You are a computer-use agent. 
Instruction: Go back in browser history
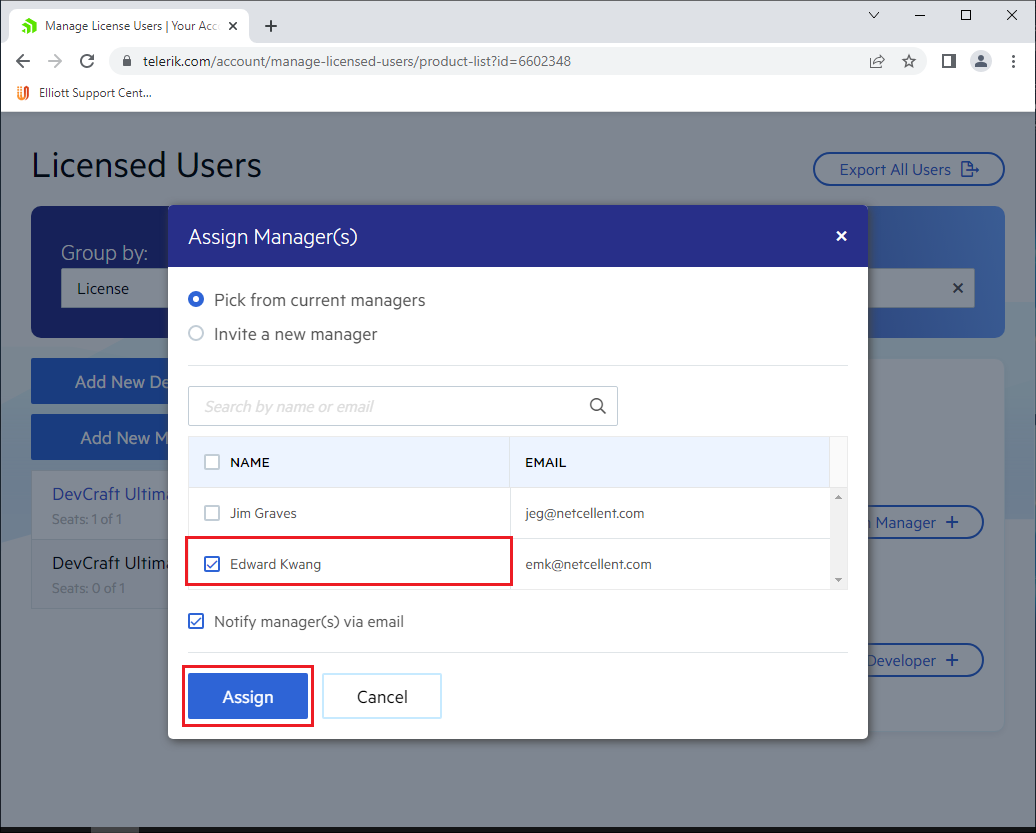click(23, 61)
